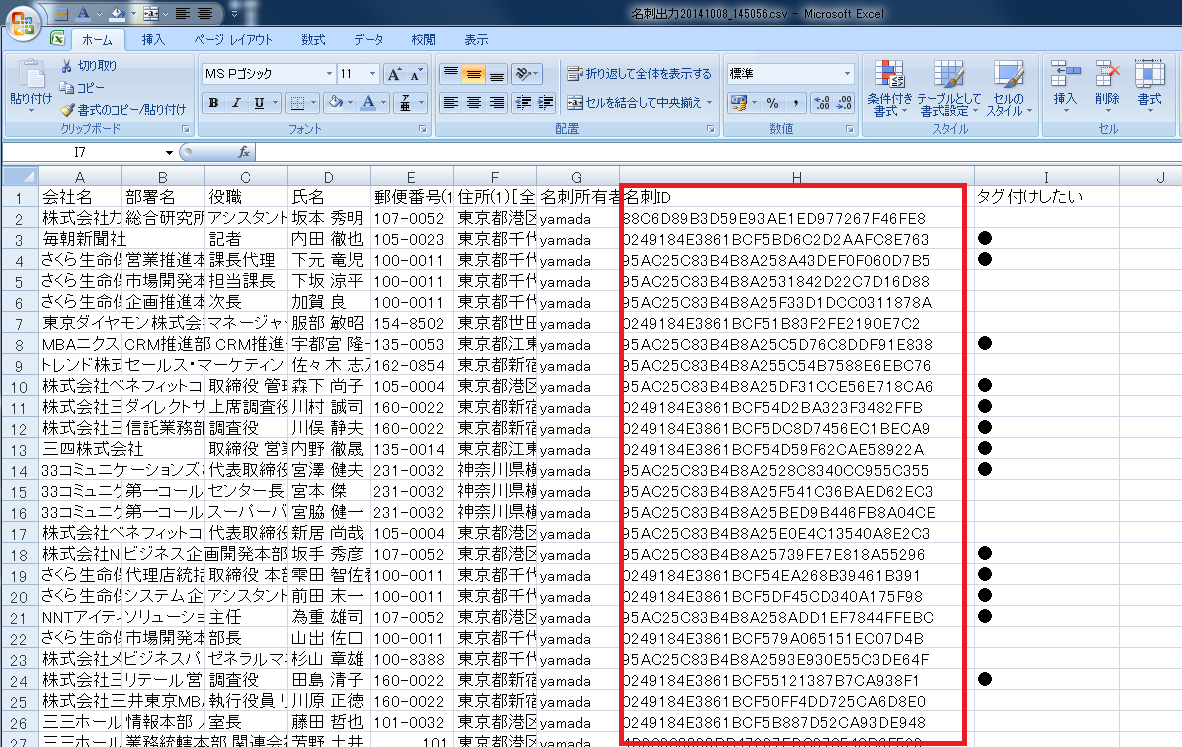Switch to 校閲 tab
Screen dimensions: 1182x747
click(423, 39)
